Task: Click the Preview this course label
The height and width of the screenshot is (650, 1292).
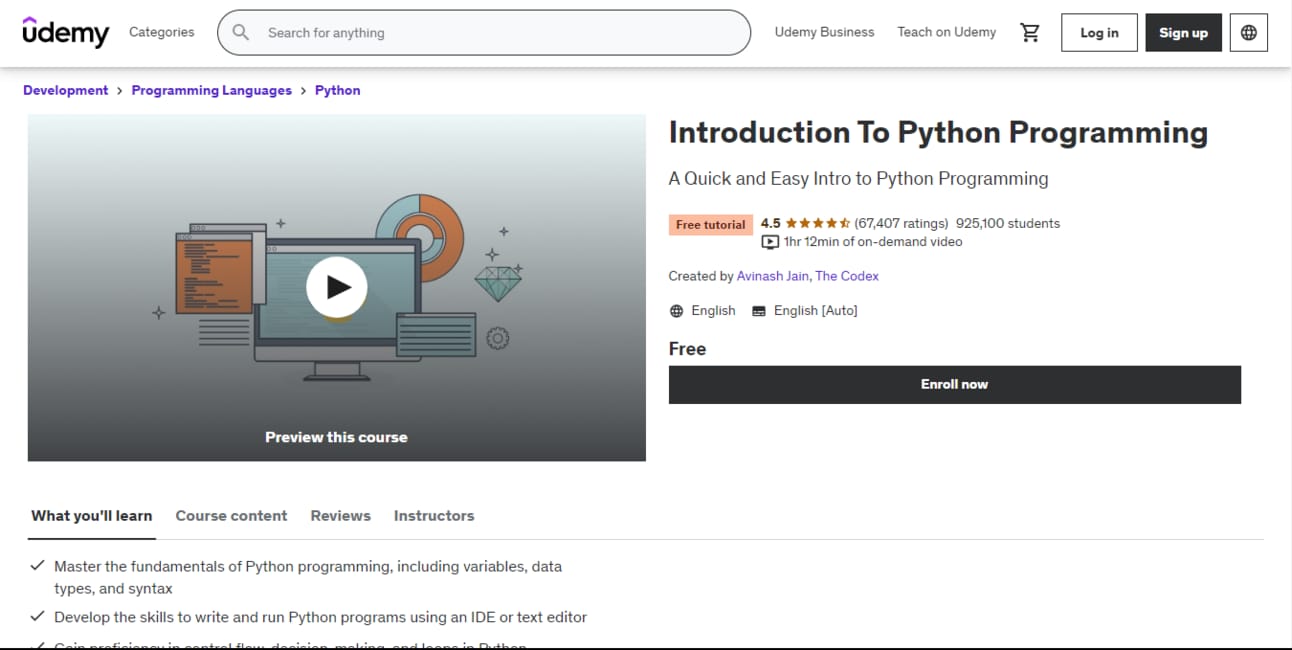Action: [x=336, y=437]
